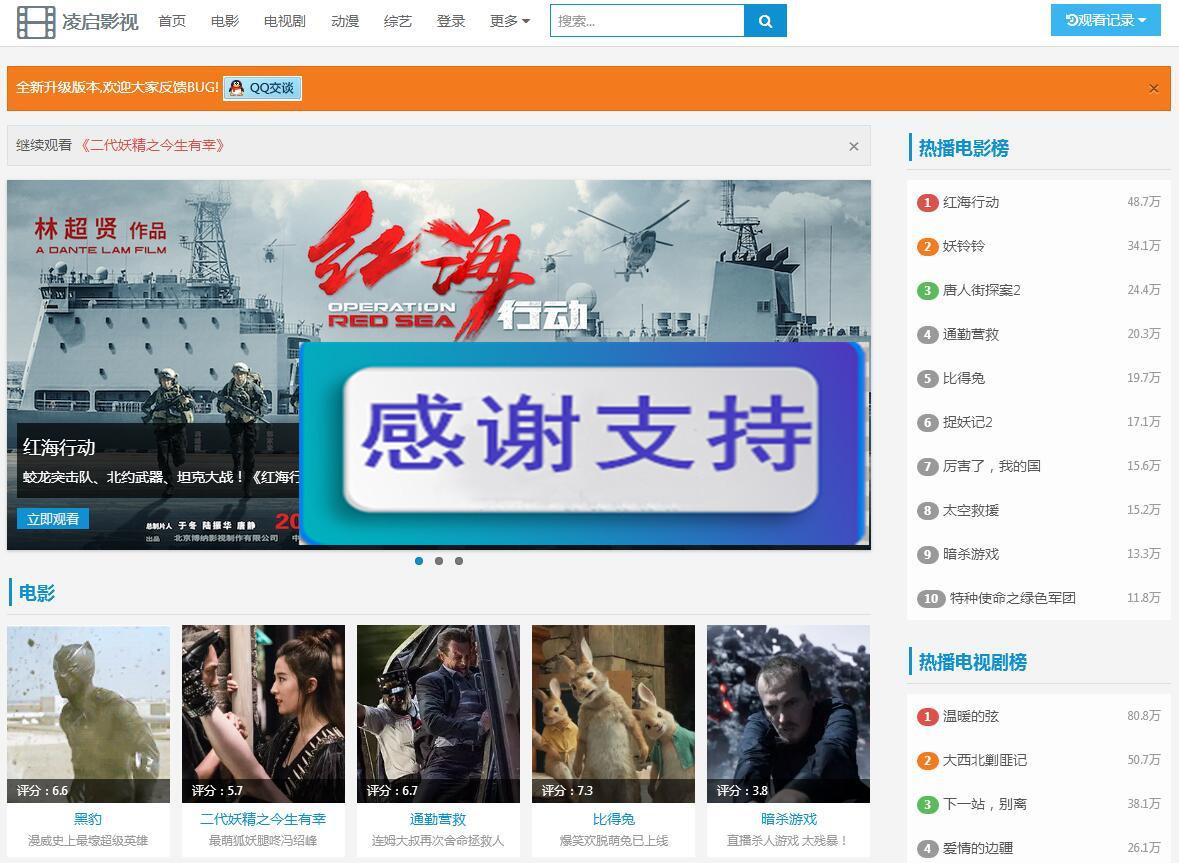Open 下一站，别离 in TV ranking
Image resolution: width=1179 pixels, height=863 pixels.
[985, 804]
